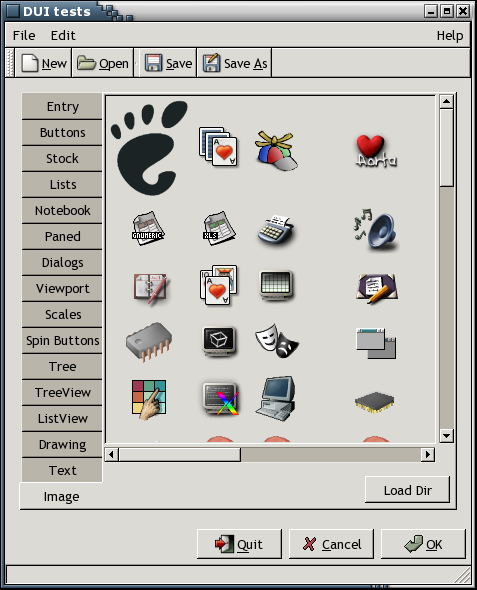Switch to the Tree tab
Screen dimensions: 477x590
click(62, 366)
